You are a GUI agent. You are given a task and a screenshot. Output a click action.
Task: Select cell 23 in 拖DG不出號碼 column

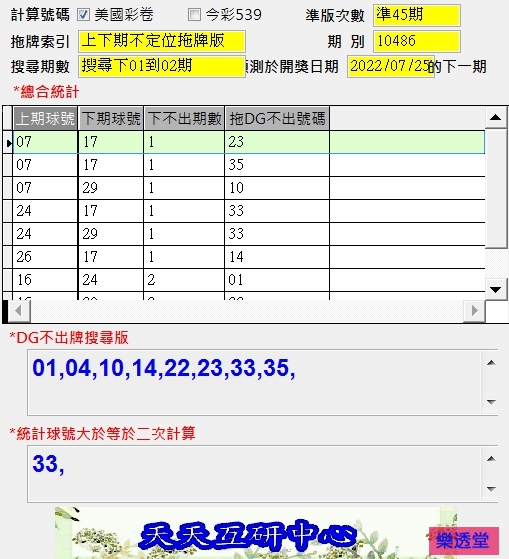277,142
